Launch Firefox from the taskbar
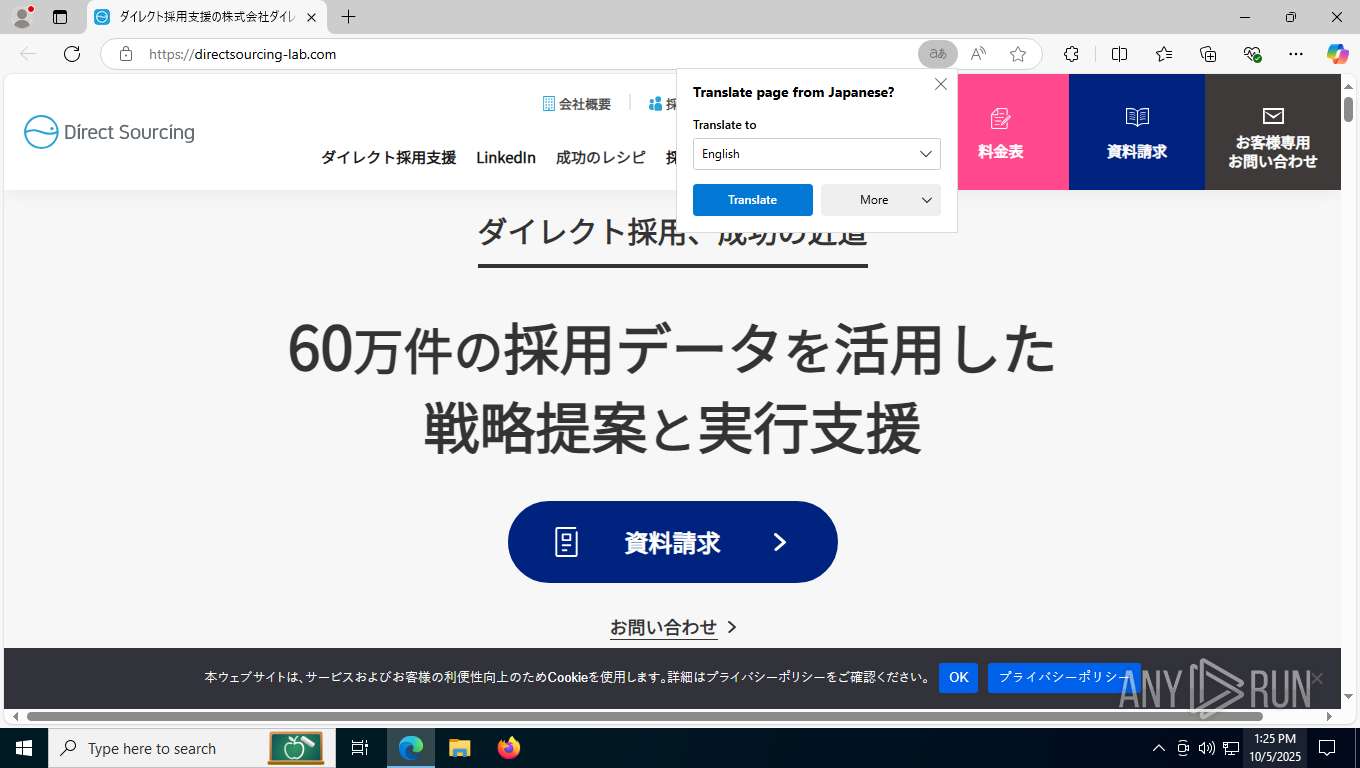This screenshot has width=1360, height=768. point(509,748)
